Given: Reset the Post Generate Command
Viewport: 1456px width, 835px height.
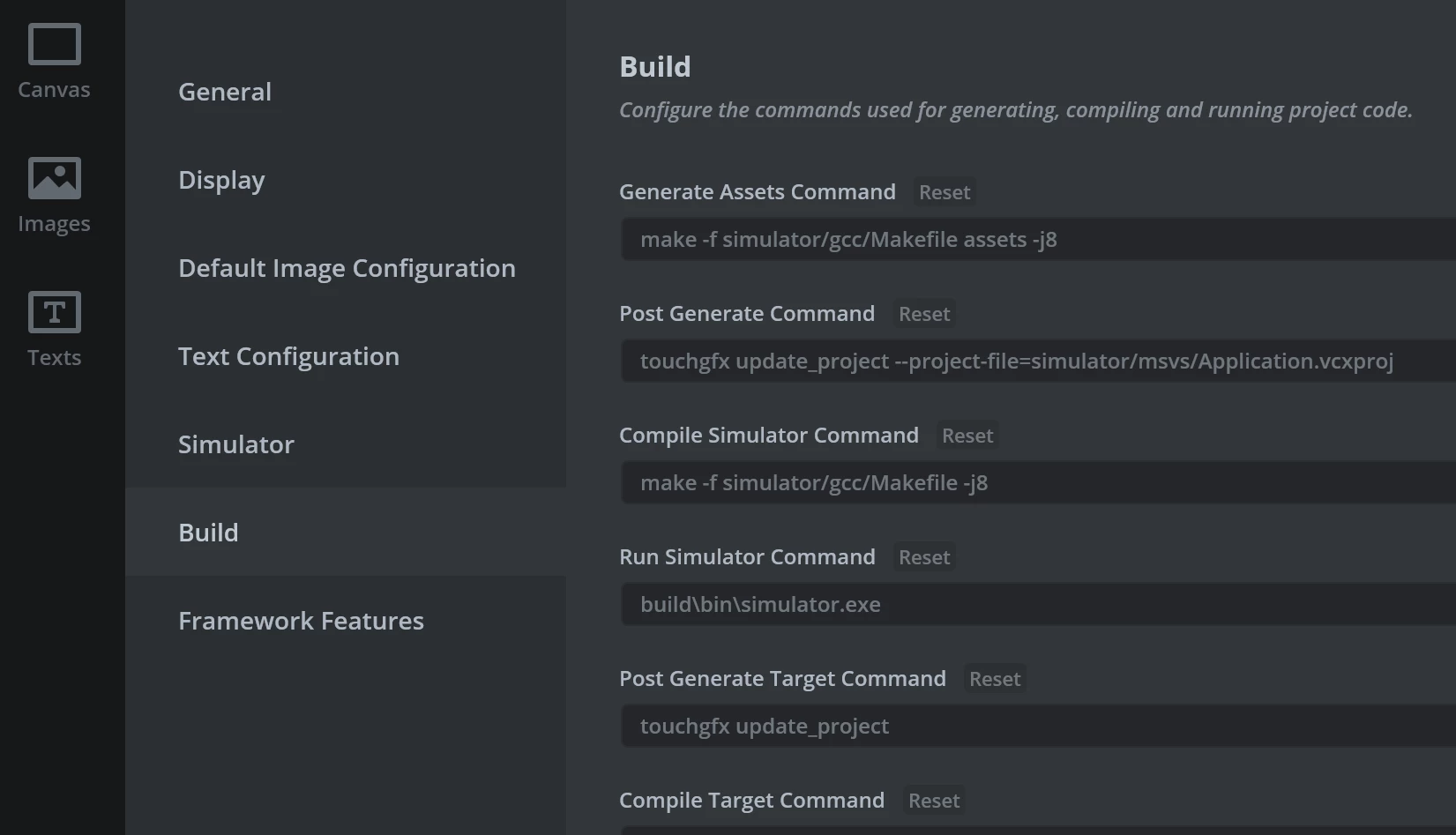Looking at the screenshot, I should [924, 314].
